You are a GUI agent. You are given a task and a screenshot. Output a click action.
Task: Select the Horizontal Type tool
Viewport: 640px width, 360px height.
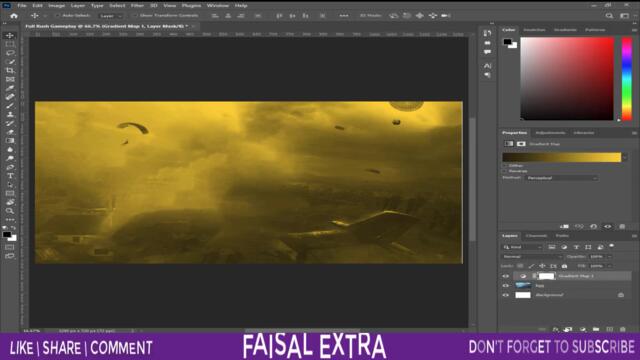pyautogui.click(x=10, y=176)
